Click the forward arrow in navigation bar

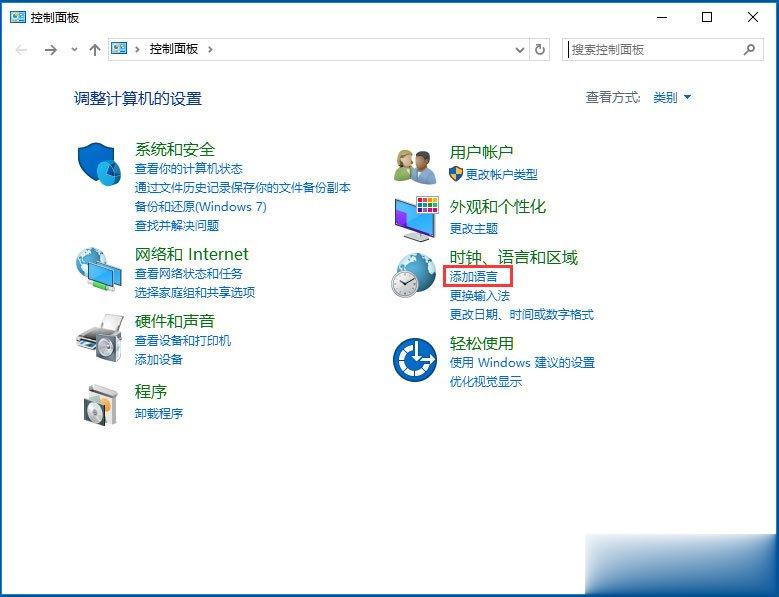click(x=51, y=50)
